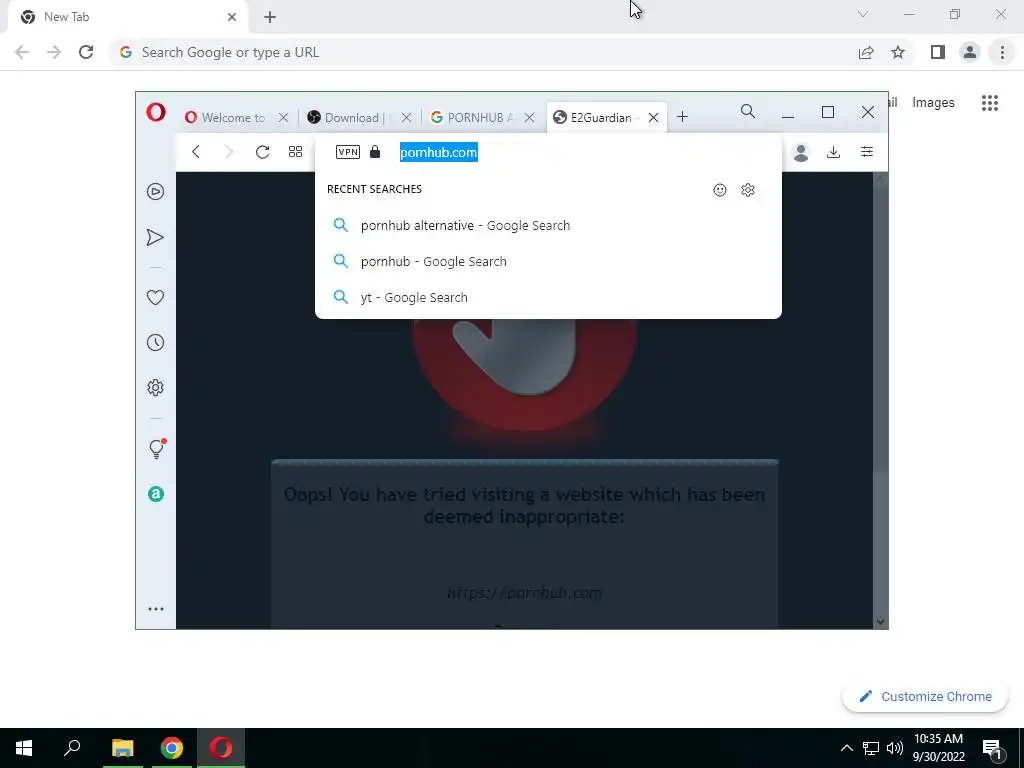This screenshot has height=768, width=1024.
Task: Toggle the Opera VPN badge
Action: [347, 152]
